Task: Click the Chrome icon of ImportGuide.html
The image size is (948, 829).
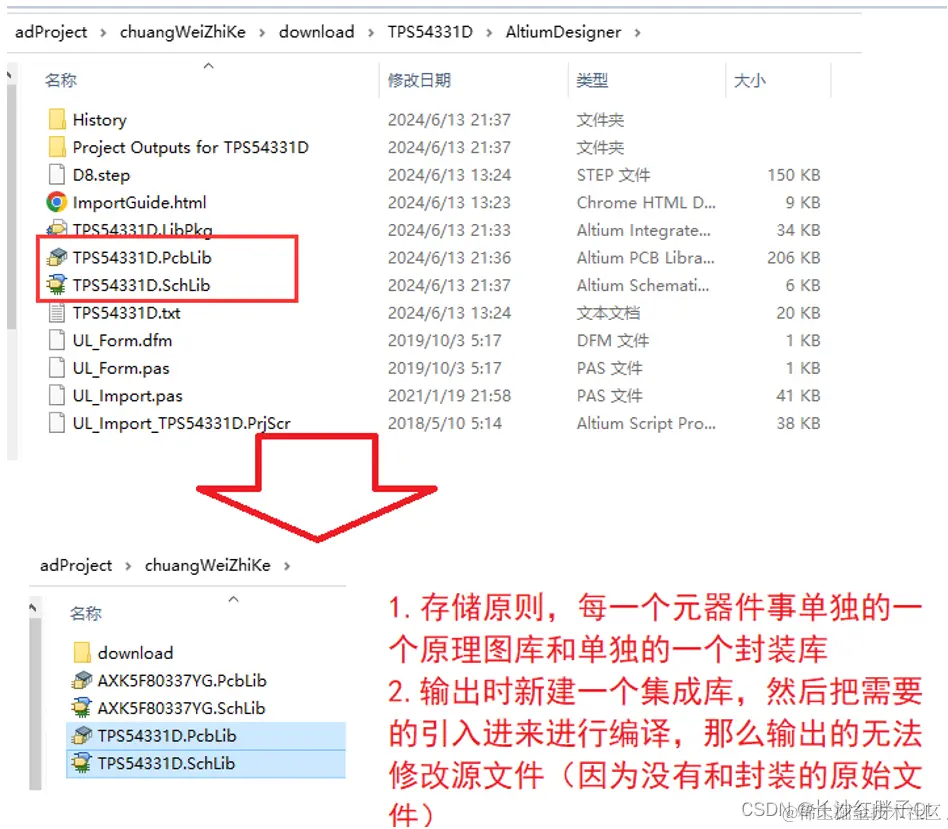Action: (56, 202)
